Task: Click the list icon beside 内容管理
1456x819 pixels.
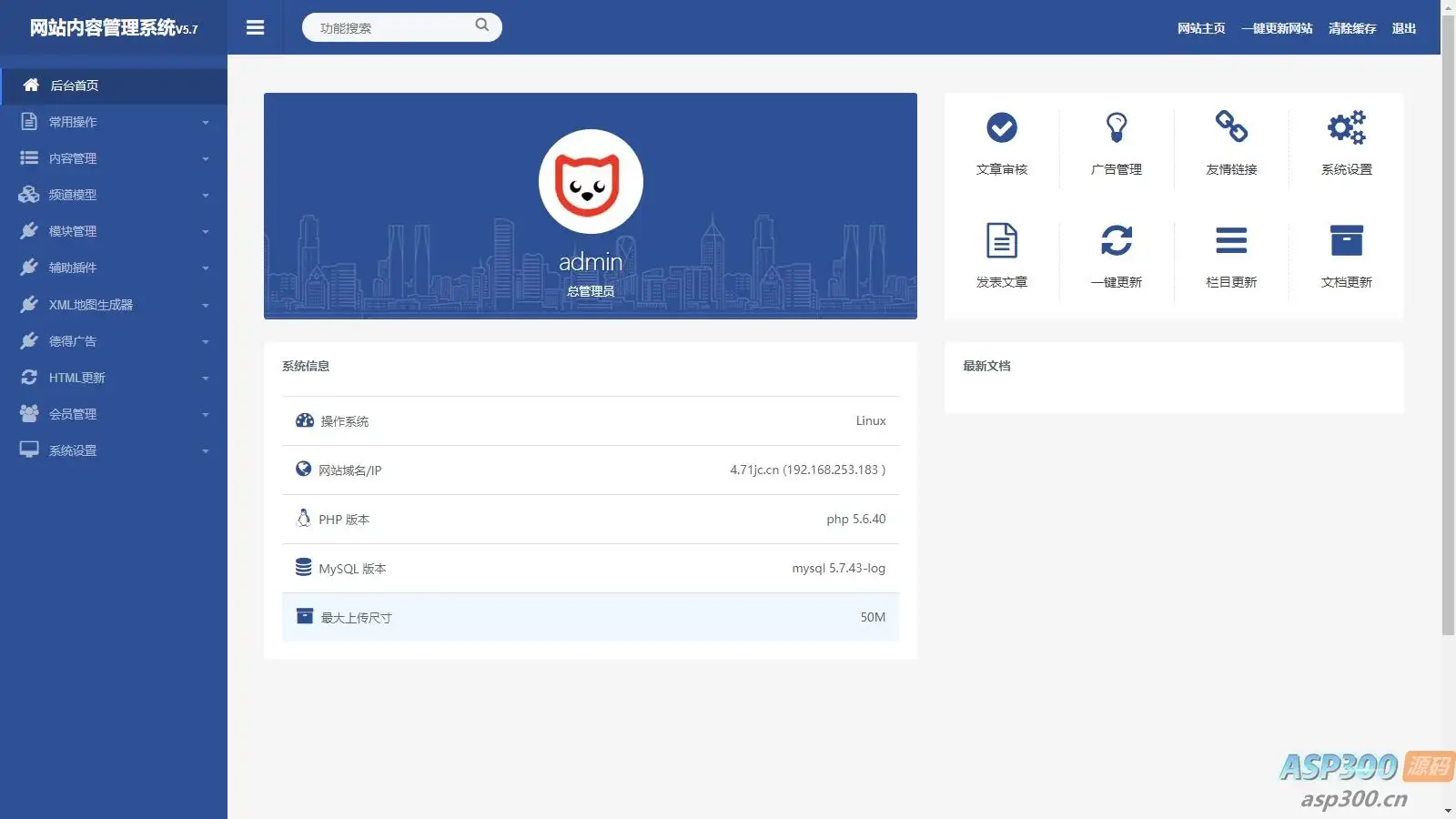Action: click(x=29, y=157)
